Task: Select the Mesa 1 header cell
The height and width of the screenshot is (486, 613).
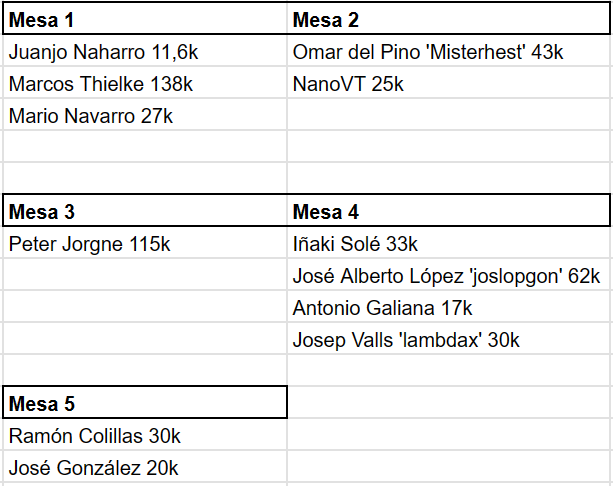Action: [x=145, y=20]
